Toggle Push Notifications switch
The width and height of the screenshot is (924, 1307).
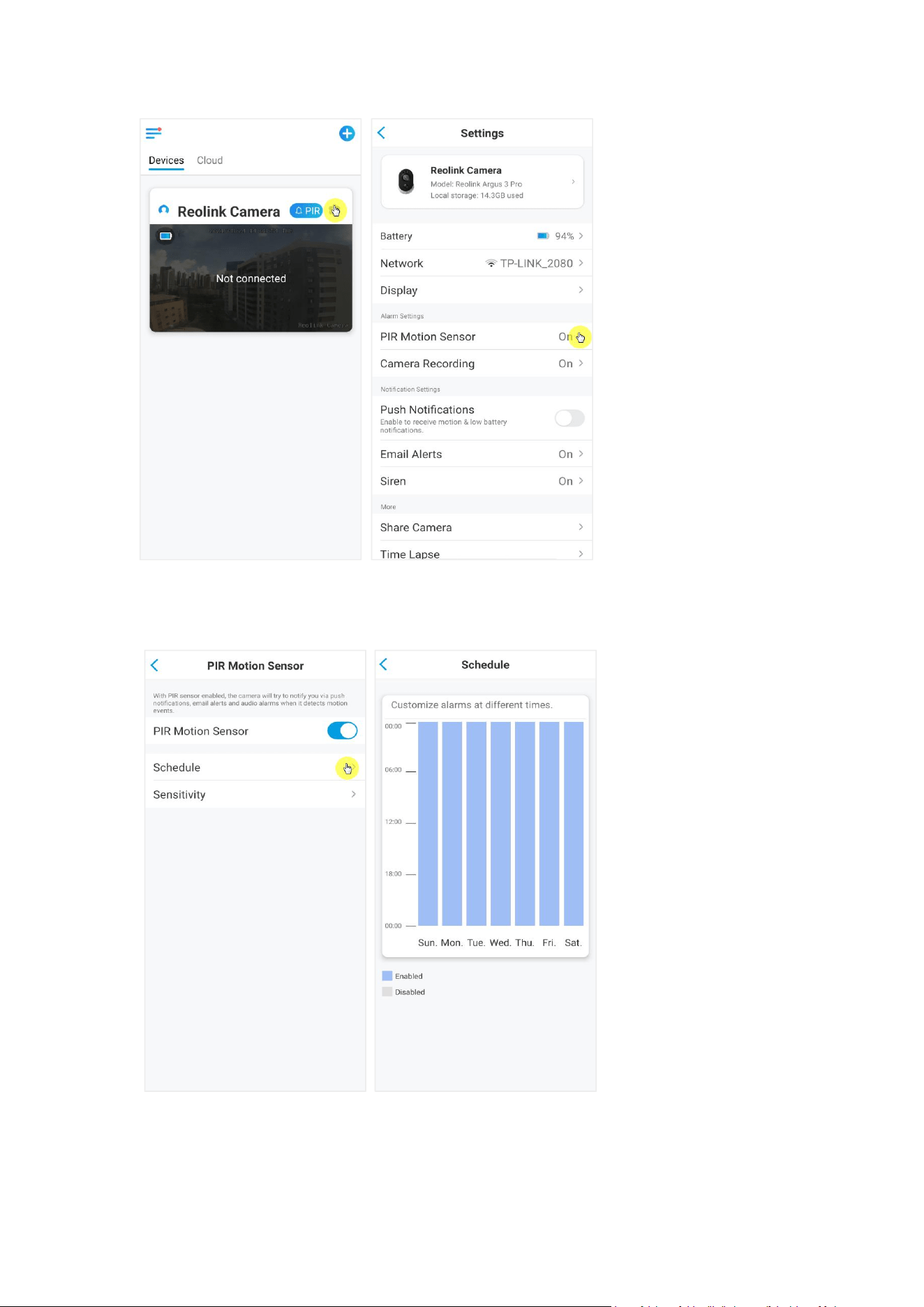569,418
